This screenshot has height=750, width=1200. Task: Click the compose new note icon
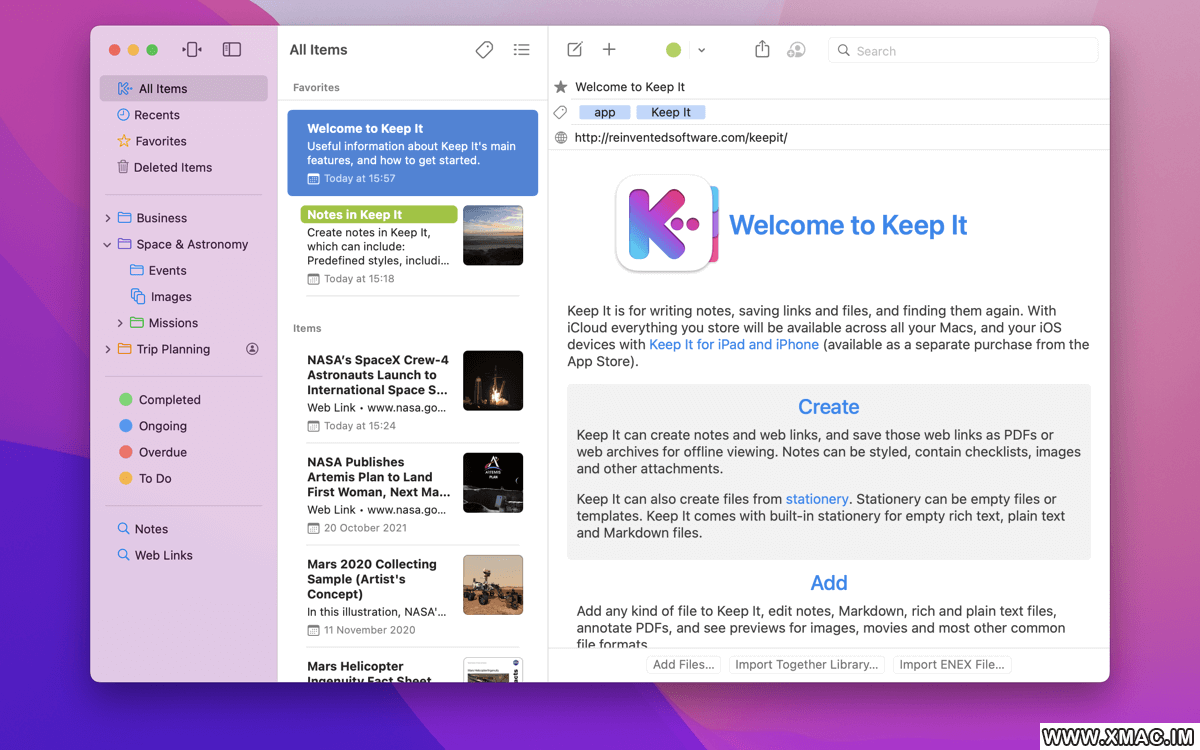pyautogui.click(x=575, y=50)
